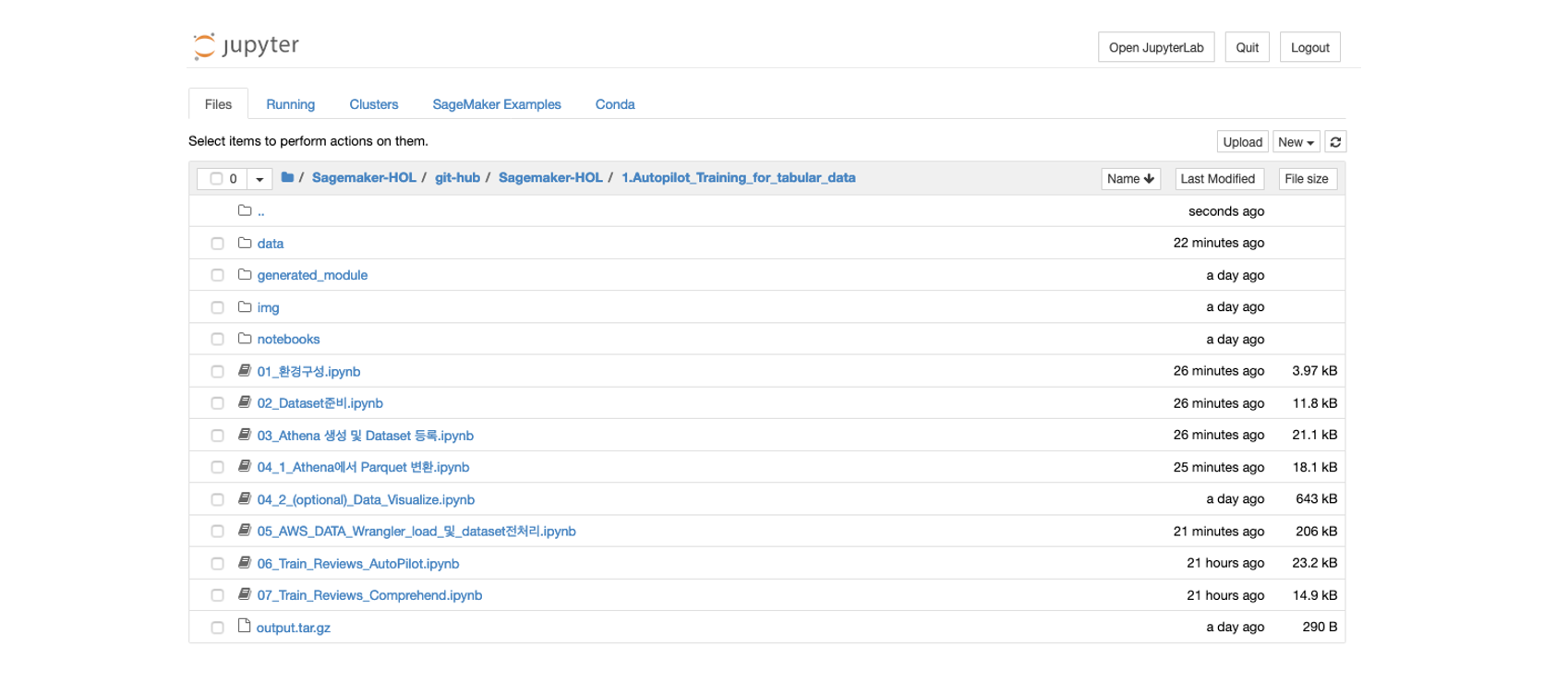Click the notebook icon of 03_Athena file

[x=245, y=435]
